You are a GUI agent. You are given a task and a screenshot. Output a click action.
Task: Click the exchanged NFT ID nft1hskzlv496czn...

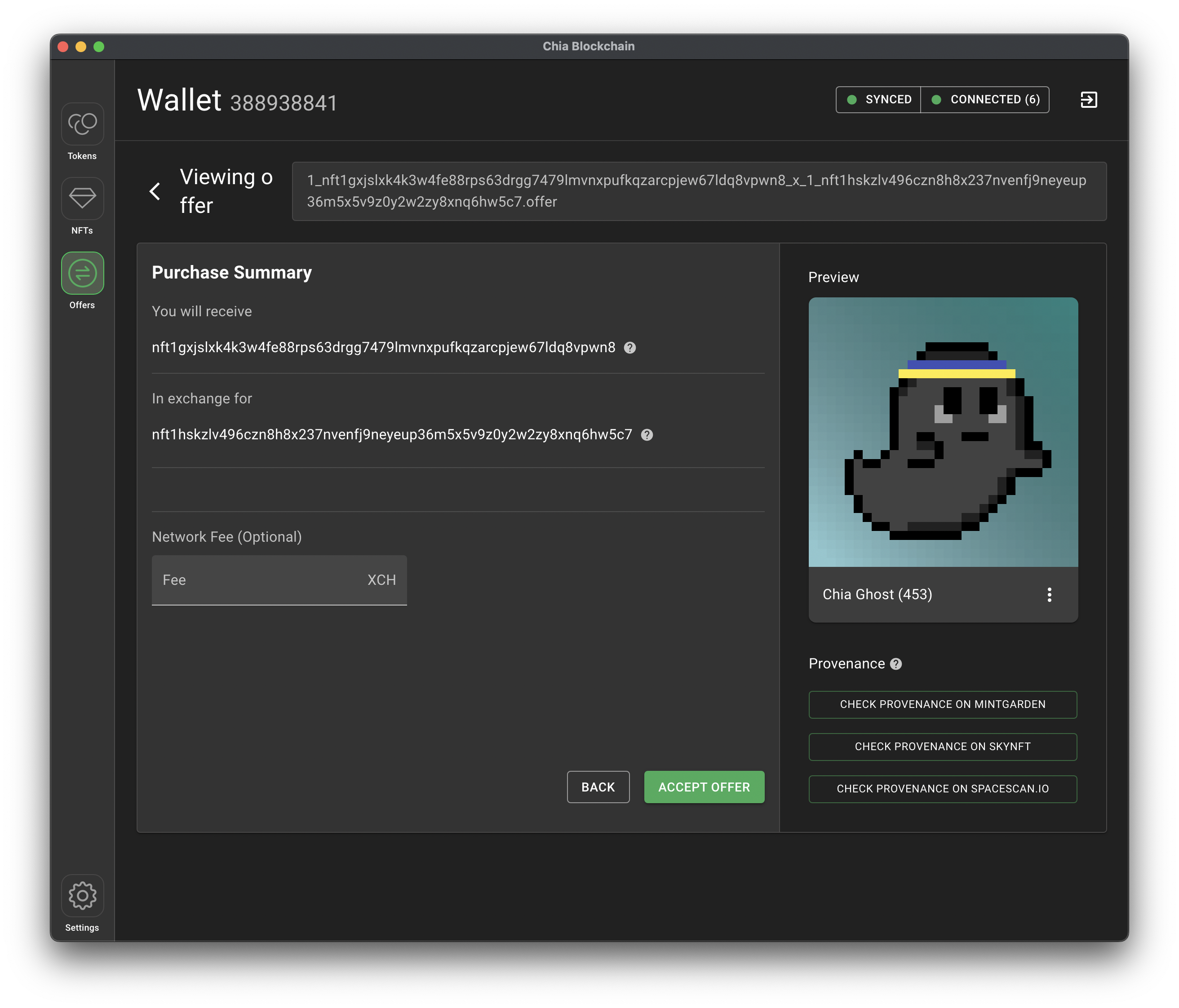[392, 435]
